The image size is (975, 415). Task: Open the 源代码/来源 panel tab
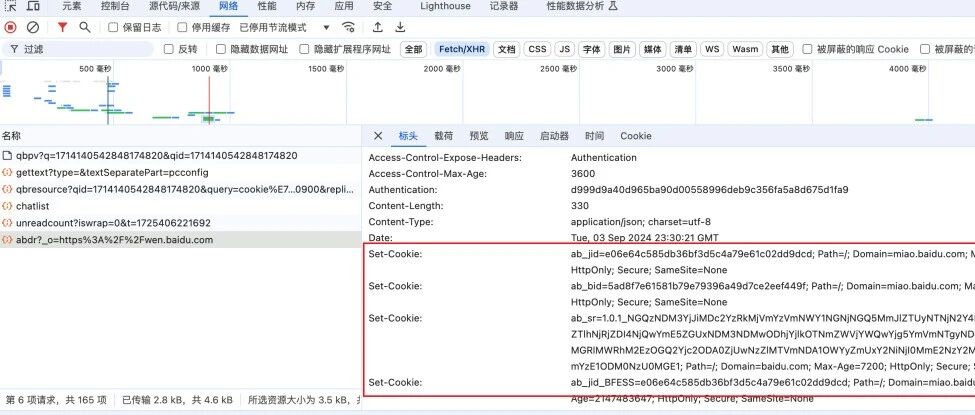[174, 6]
